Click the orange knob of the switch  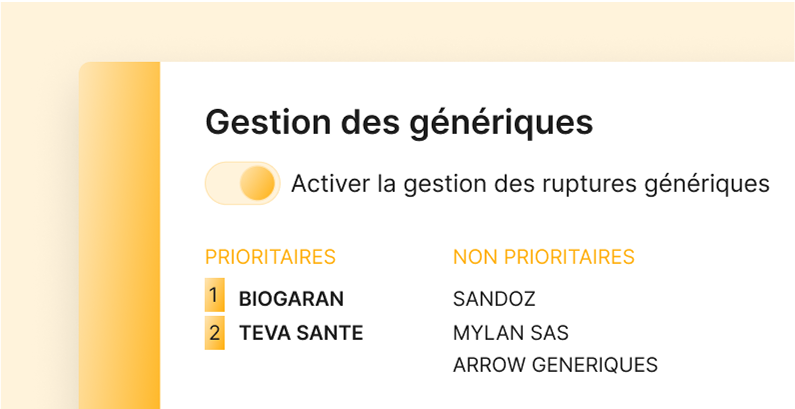(x=258, y=184)
